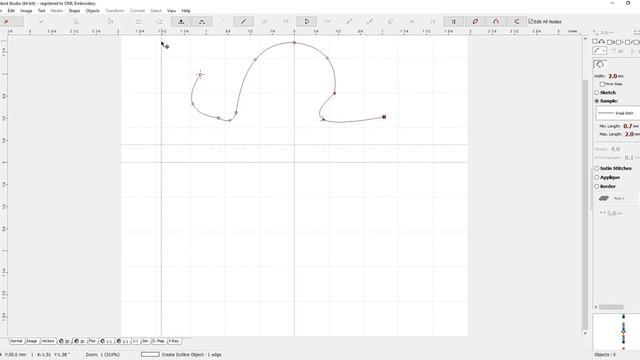
Task: Switch to the X-Ray view tab
Action: point(174,341)
